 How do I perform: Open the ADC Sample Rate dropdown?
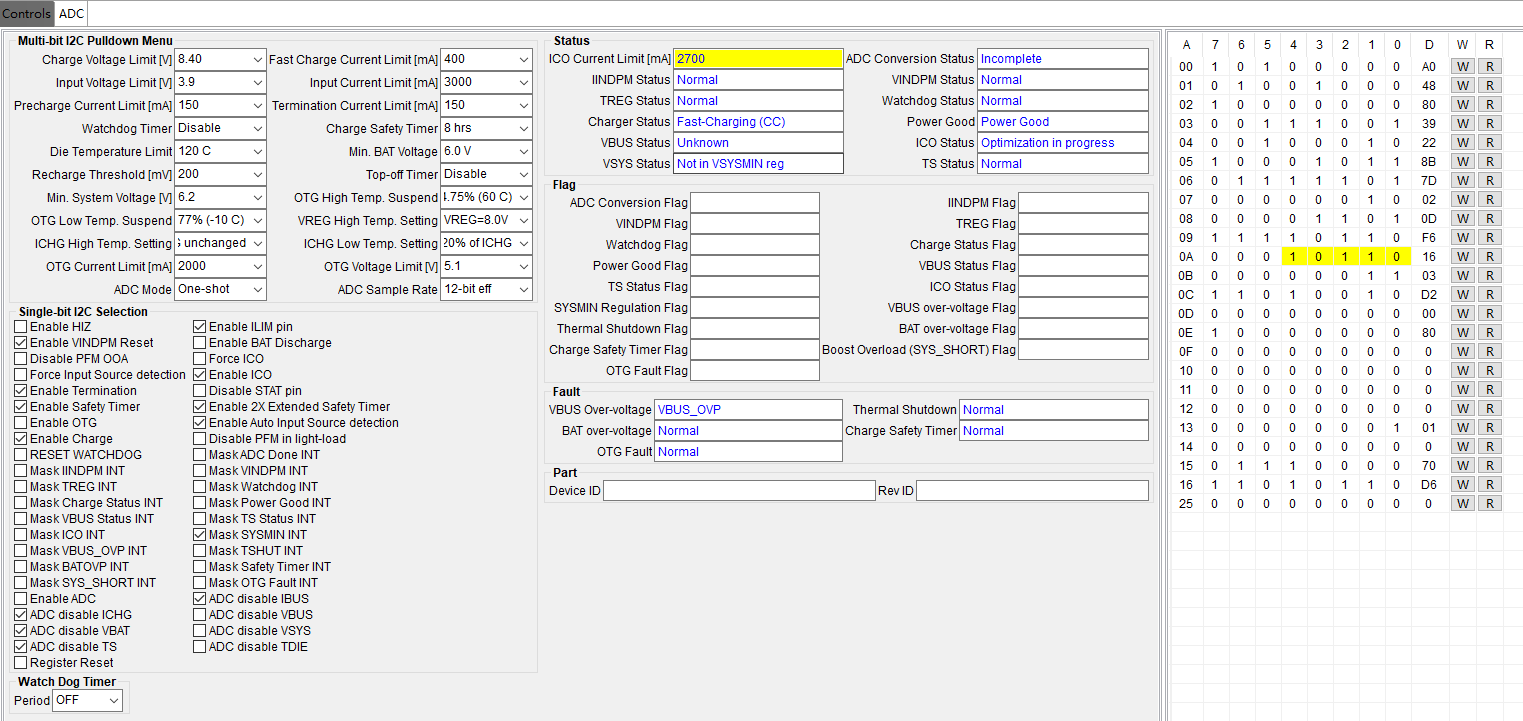coord(486,289)
